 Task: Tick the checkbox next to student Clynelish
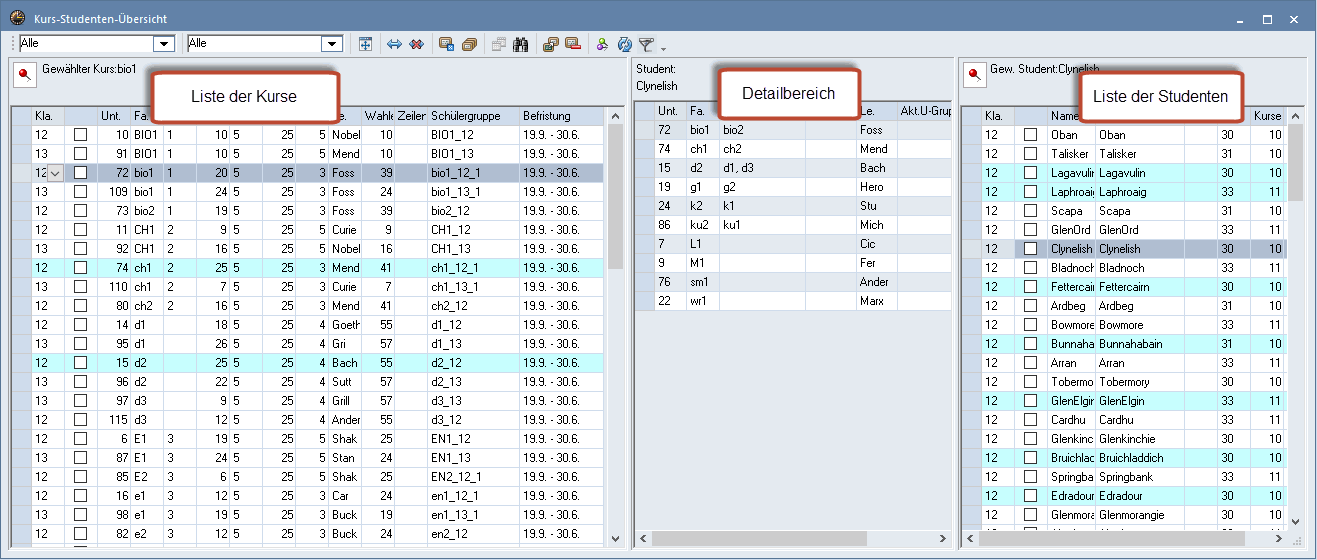coord(1031,248)
